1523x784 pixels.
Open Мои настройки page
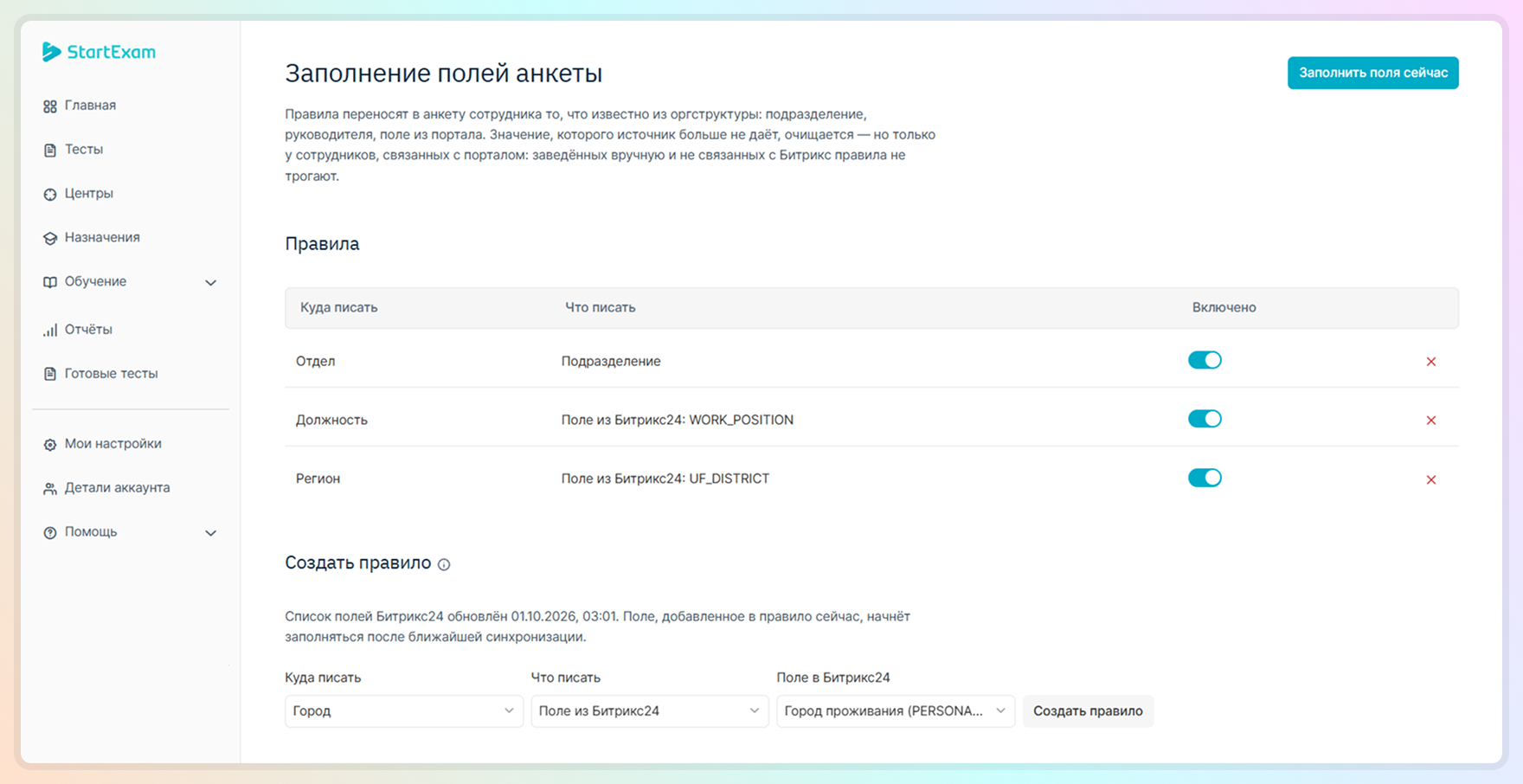[113, 444]
